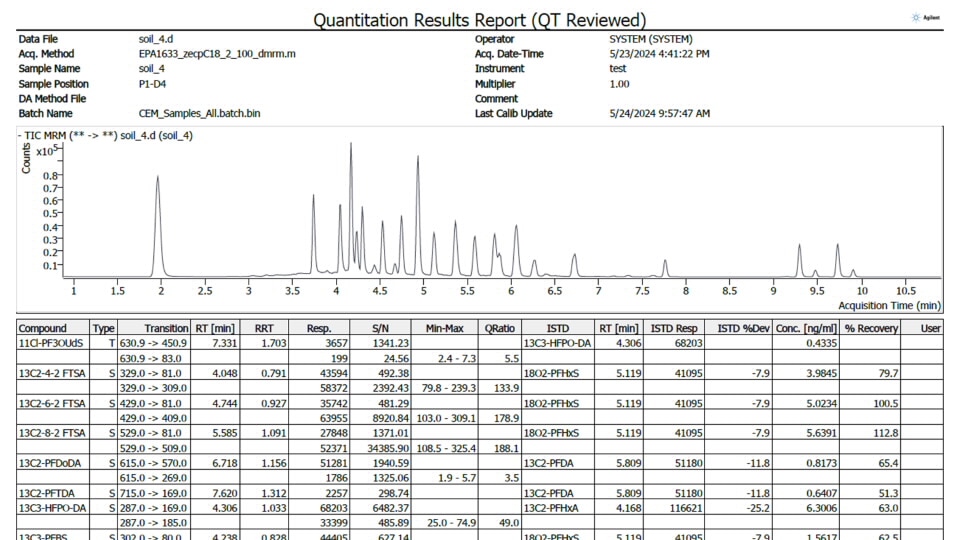Select the 11Cl-PF3OUdS compound cell
Screen dimensions: 960x540
pyautogui.click(x=51, y=343)
